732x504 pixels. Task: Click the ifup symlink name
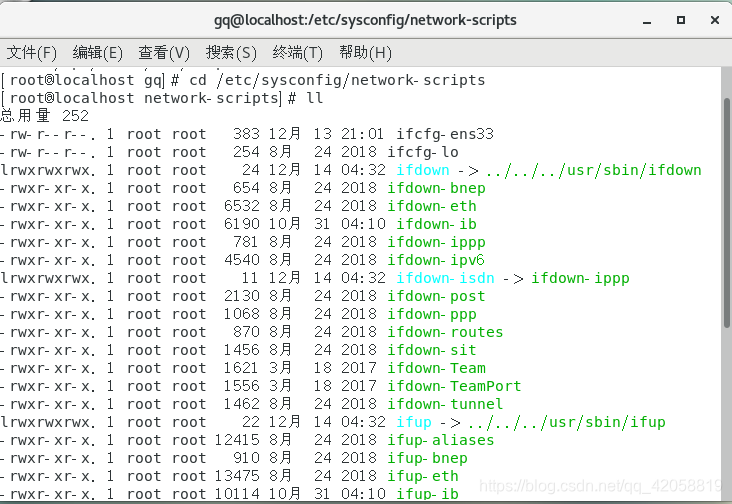(x=414, y=422)
